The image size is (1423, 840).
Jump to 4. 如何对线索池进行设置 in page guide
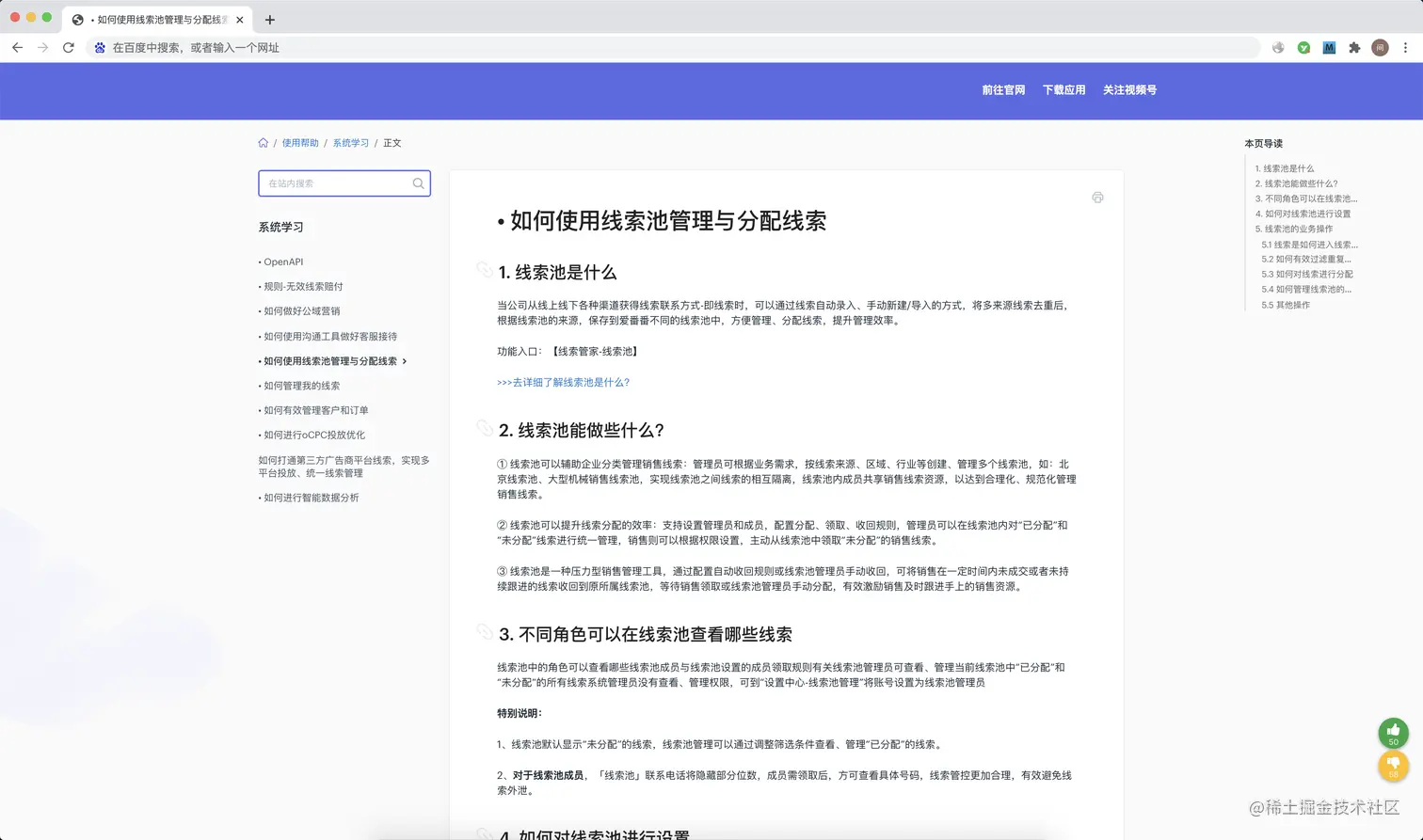(x=1303, y=214)
